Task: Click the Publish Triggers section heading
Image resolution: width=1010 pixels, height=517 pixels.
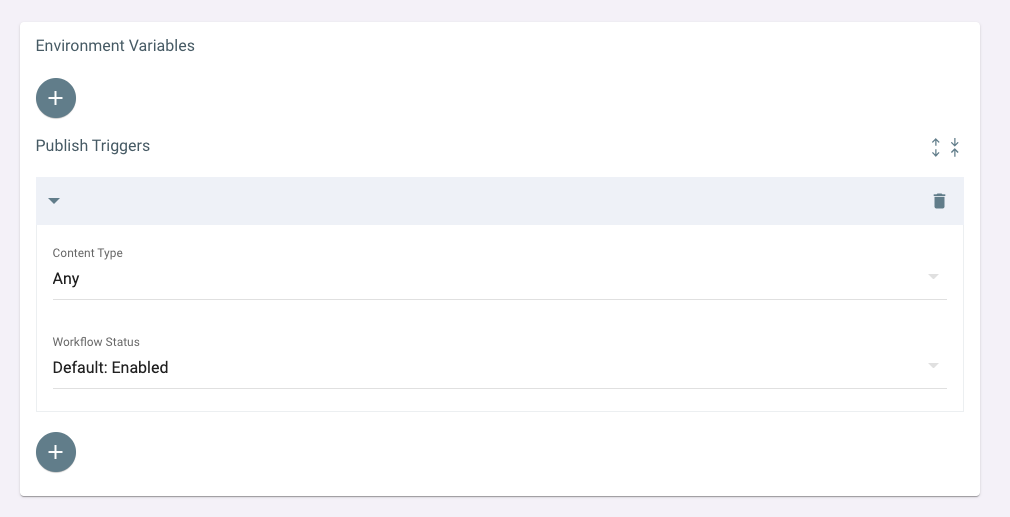Action: 93,146
